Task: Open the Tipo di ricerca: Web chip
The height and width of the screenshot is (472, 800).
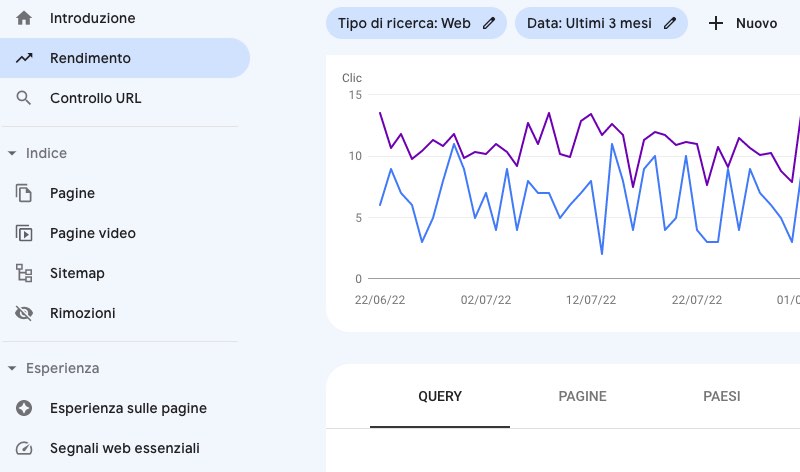Action: tap(404, 23)
